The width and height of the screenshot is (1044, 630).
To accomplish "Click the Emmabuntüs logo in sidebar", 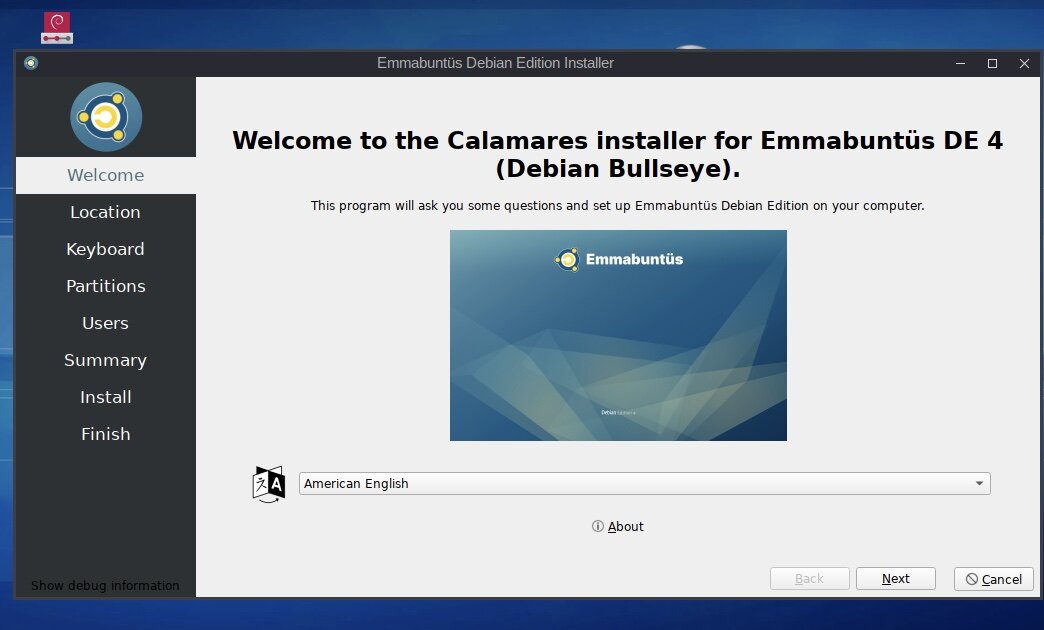I will point(106,117).
